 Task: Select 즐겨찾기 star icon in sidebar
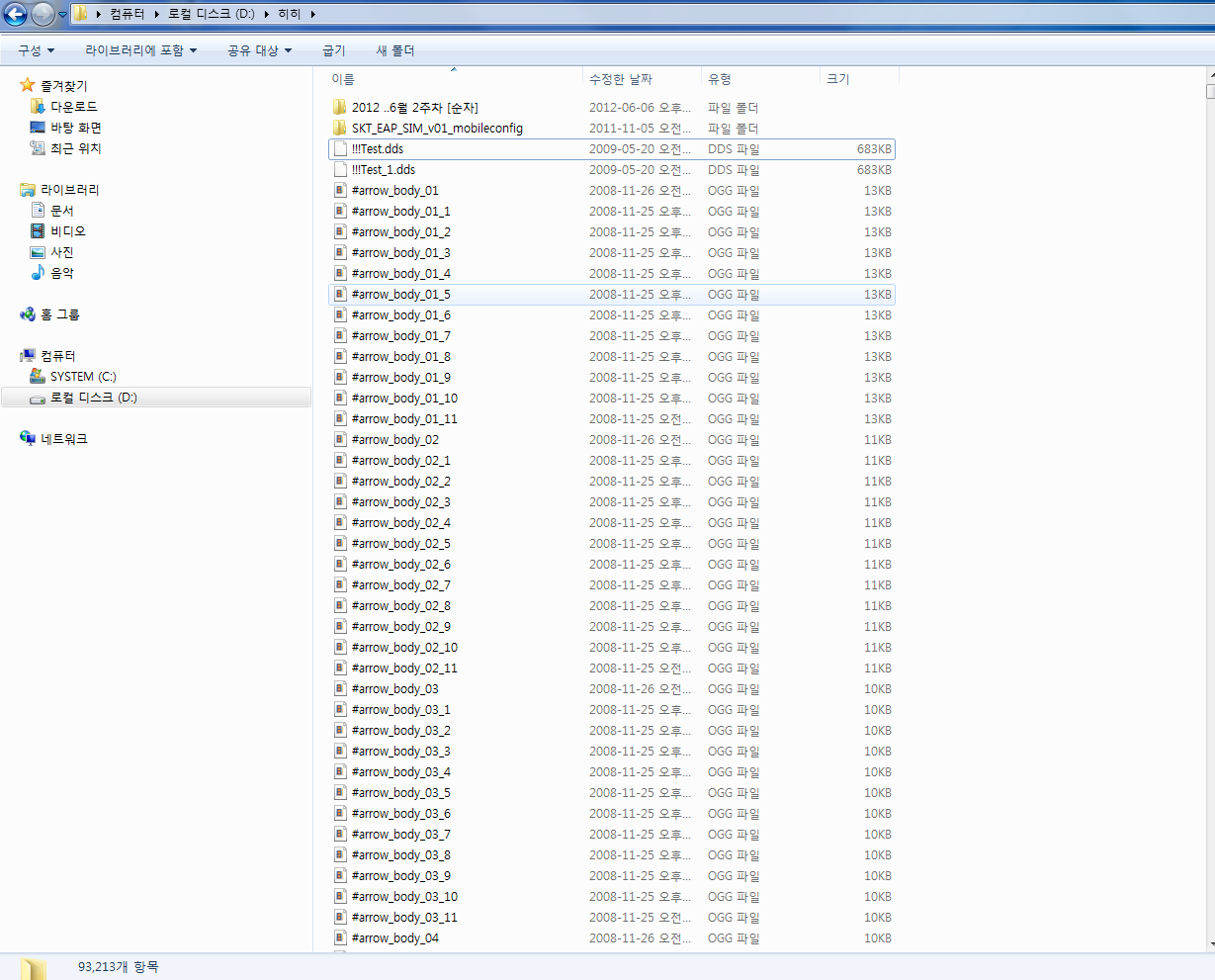[x=28, y=86]
